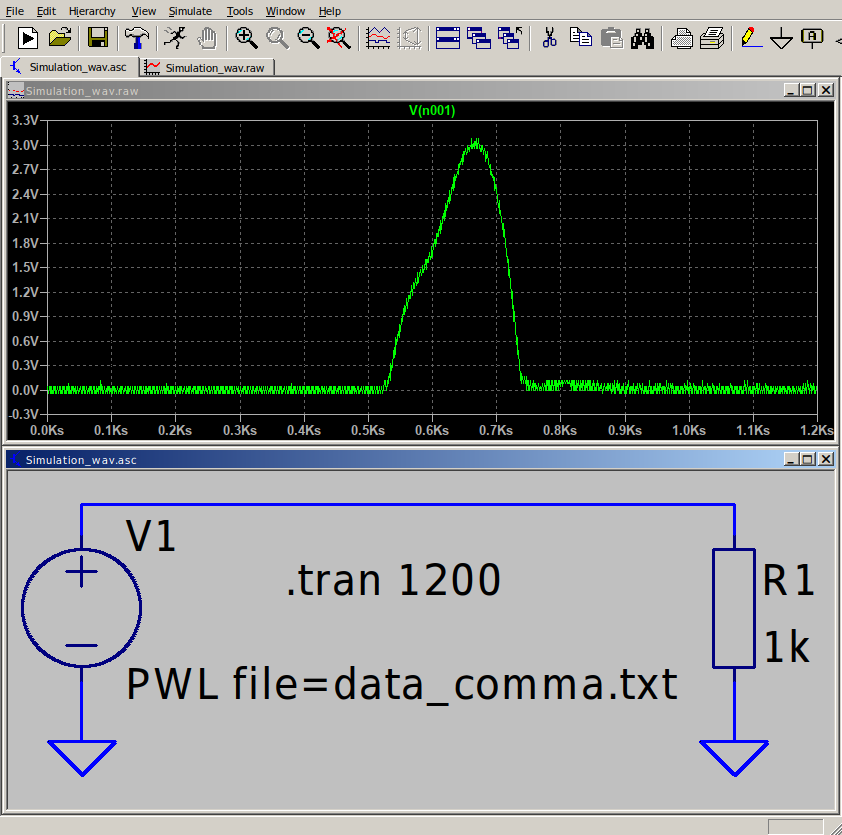The height and width of the screenshot is (835, 842).
Task: Click the printer setup icon
Action: tap(681, 38)
